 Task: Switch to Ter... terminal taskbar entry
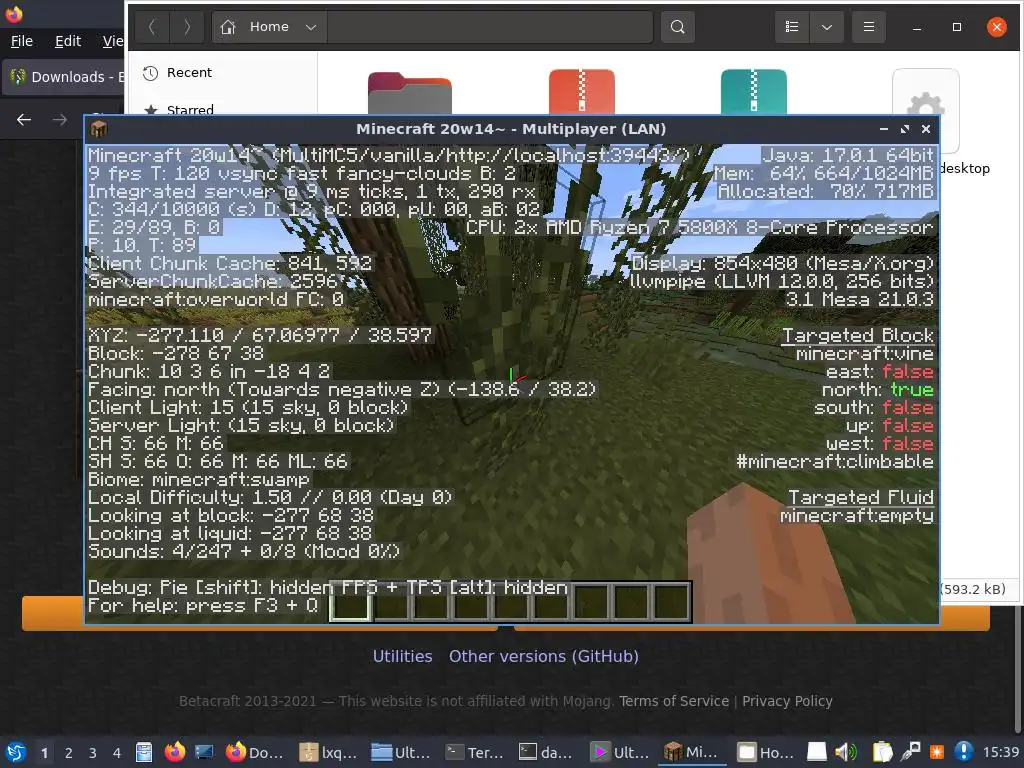coord(475,752)
